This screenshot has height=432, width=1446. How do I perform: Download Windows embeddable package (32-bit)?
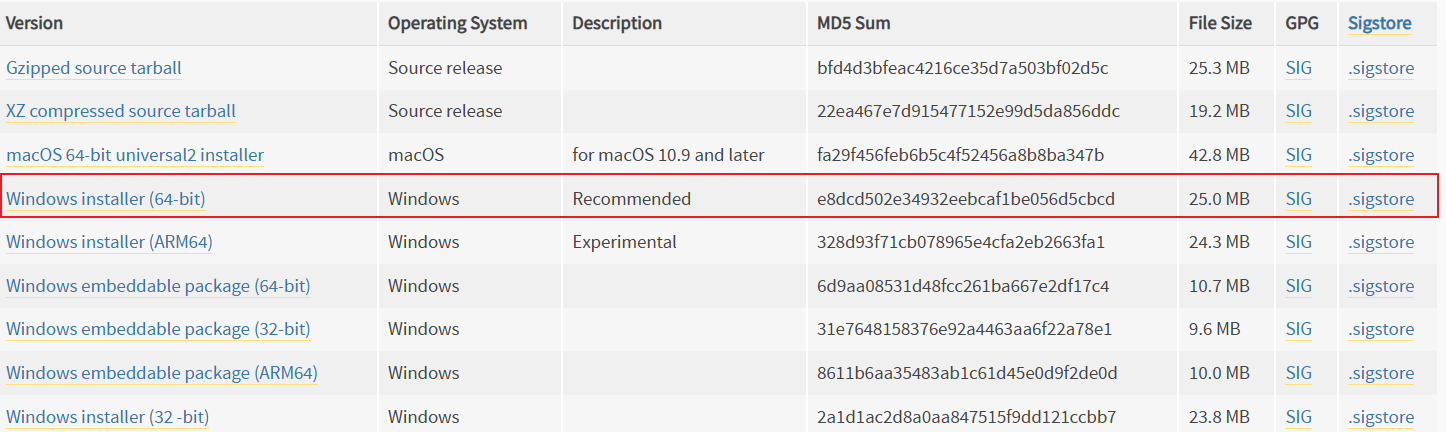point(158,329)
